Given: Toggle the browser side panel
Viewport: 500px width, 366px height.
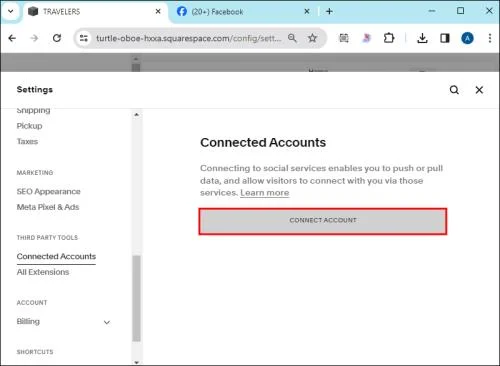Looking at the screenshot, I should (x=445, y=38).
